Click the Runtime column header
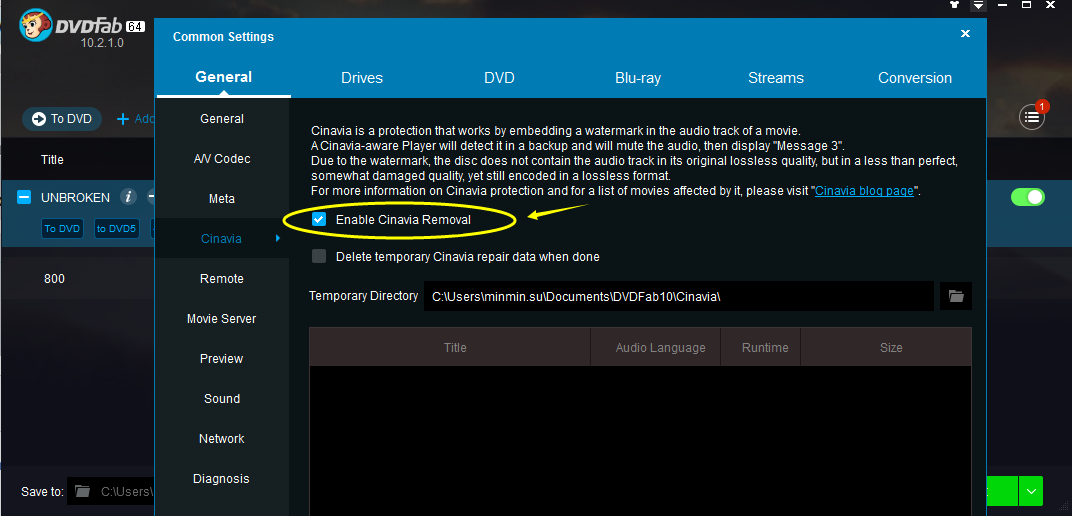This screenshot has width=1072, height=516. (761, 347)
